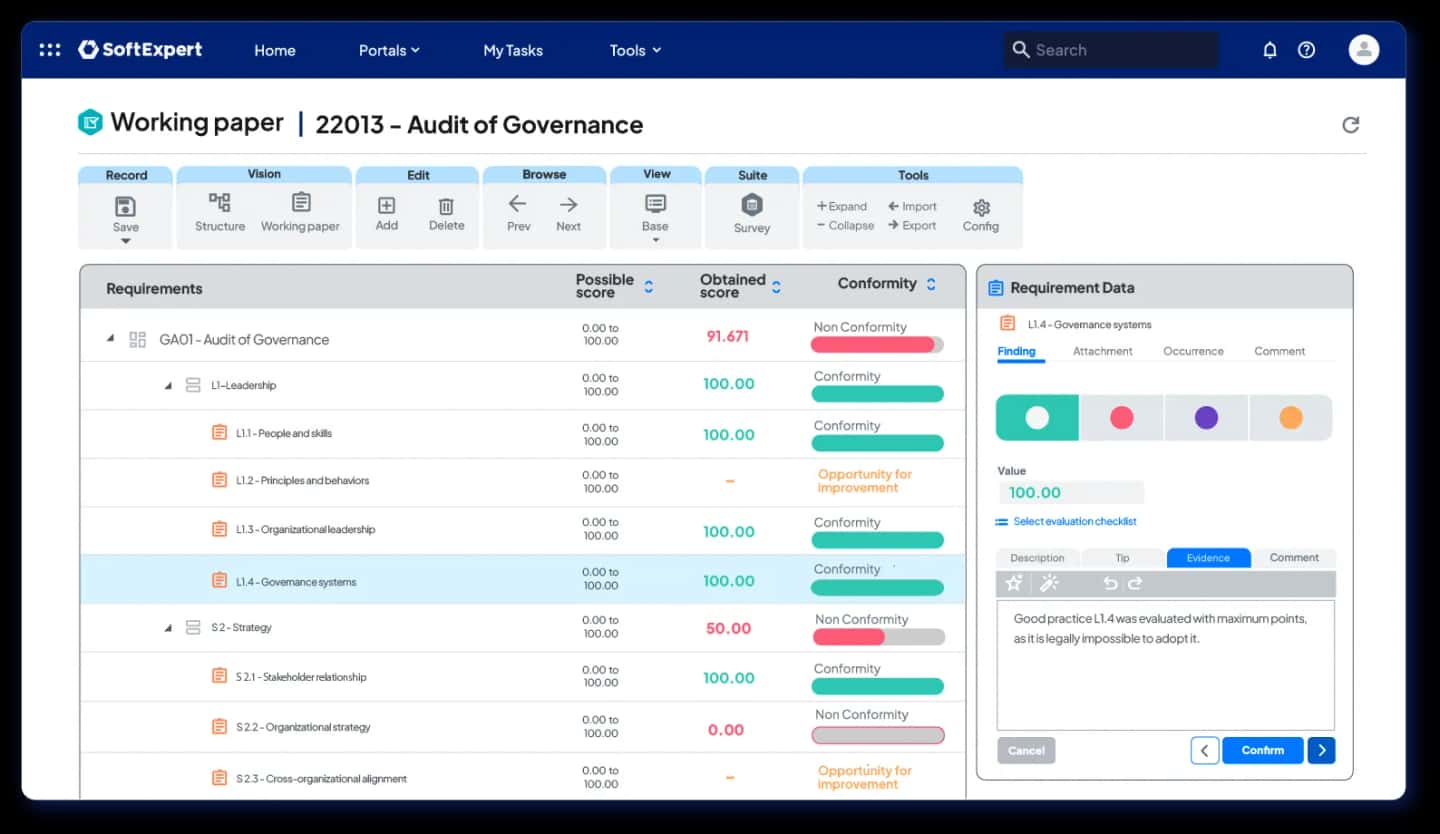Click the L1.1 People and skills document icon

[219, 433]
